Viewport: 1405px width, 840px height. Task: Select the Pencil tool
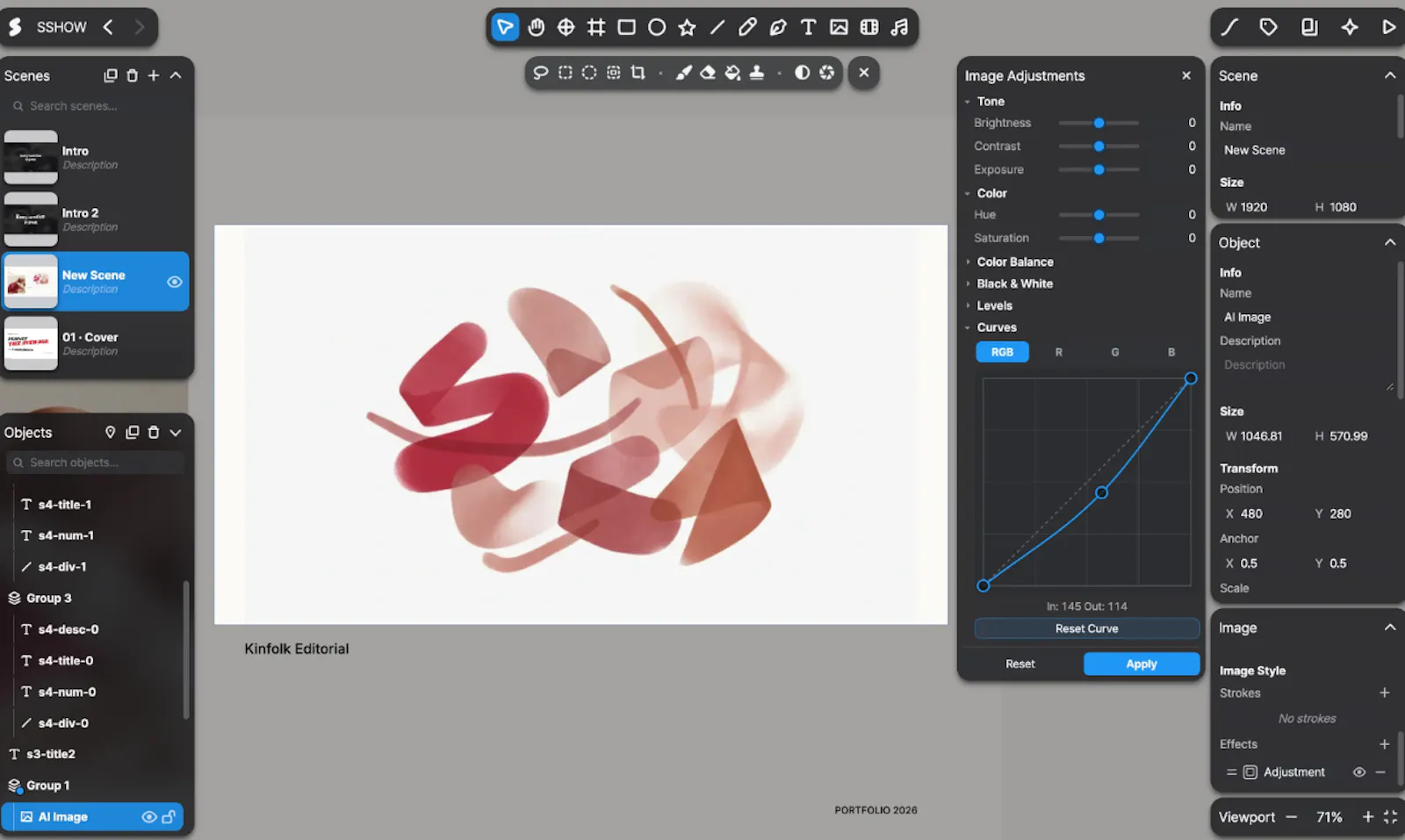click(x=747, y=27)
